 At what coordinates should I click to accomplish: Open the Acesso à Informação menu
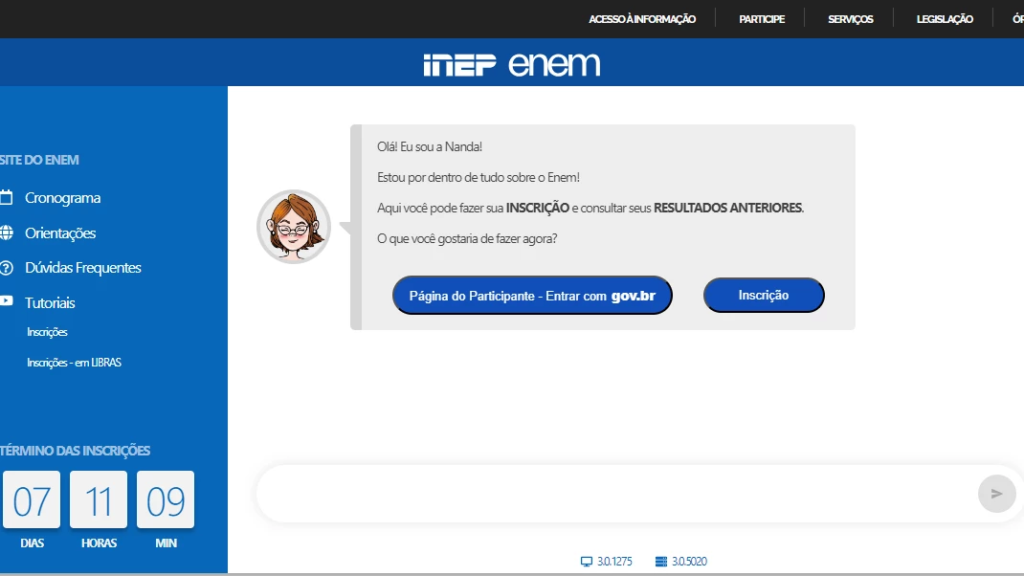pyautogui.click(x=642, y=19)
